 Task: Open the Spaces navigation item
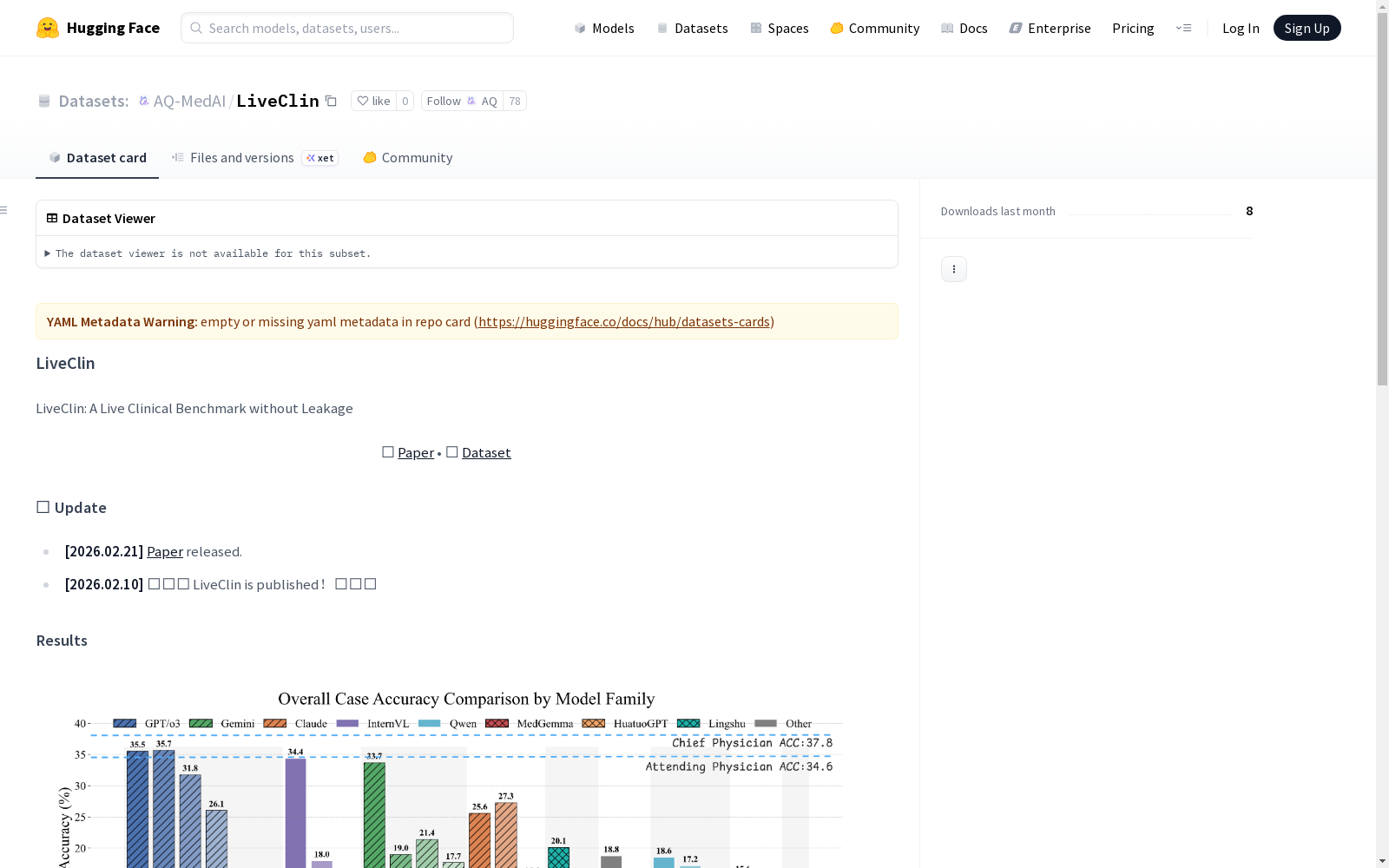click(x=780, y=28)
